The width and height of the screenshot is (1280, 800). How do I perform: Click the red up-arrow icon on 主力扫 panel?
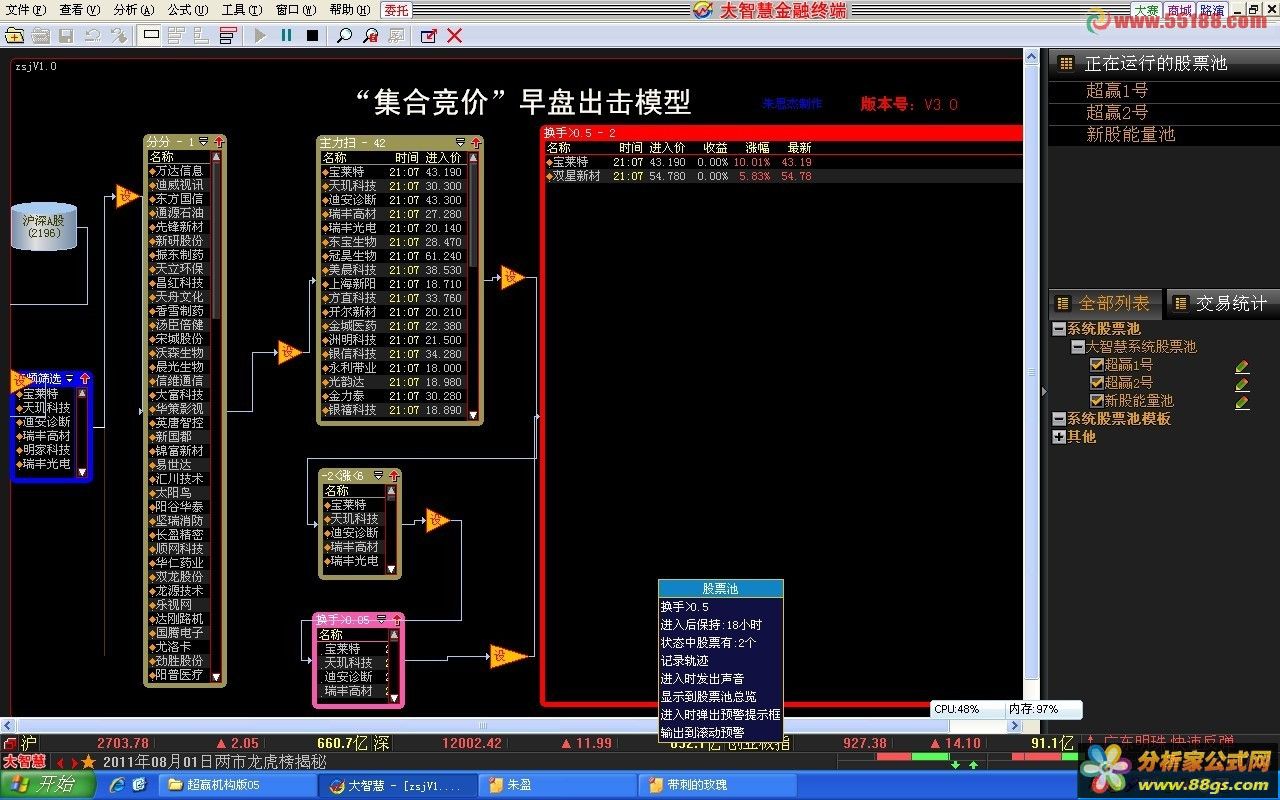tap(474, 143)
